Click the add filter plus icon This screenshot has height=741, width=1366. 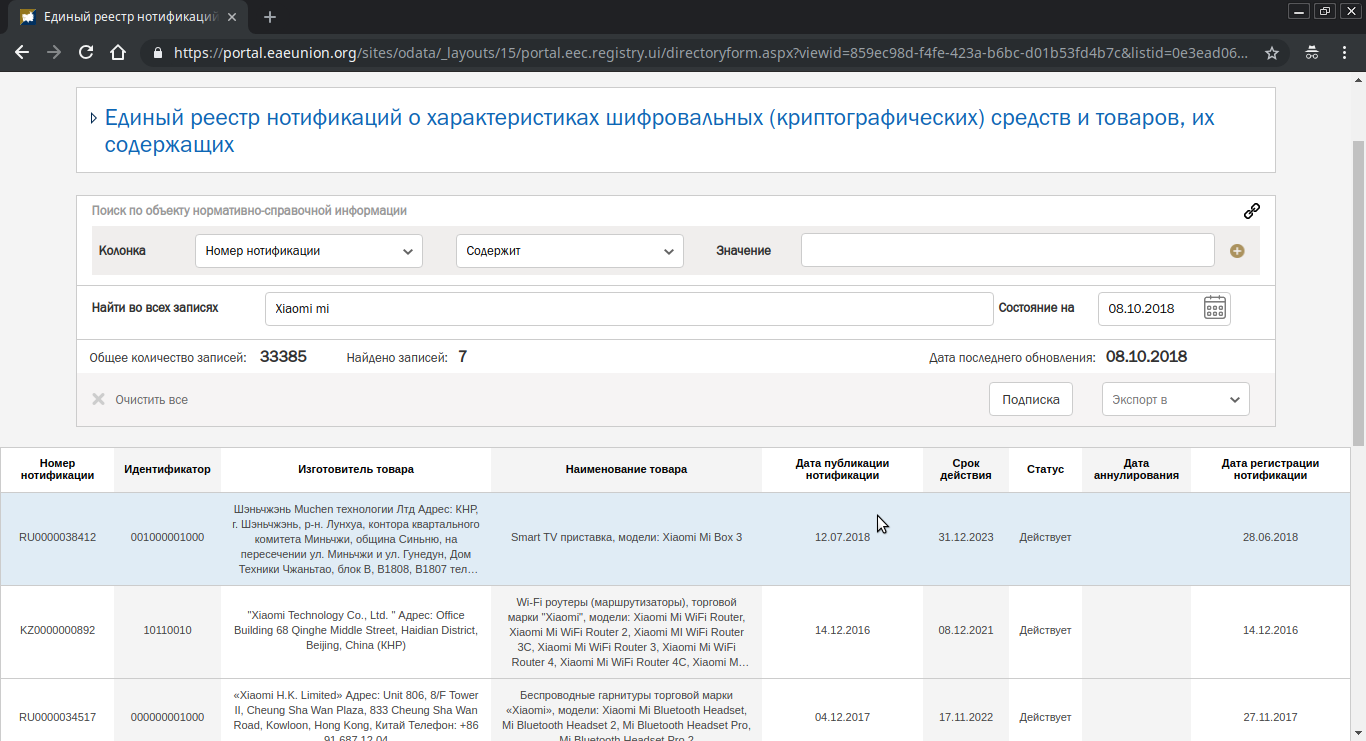pos(1237,251)
